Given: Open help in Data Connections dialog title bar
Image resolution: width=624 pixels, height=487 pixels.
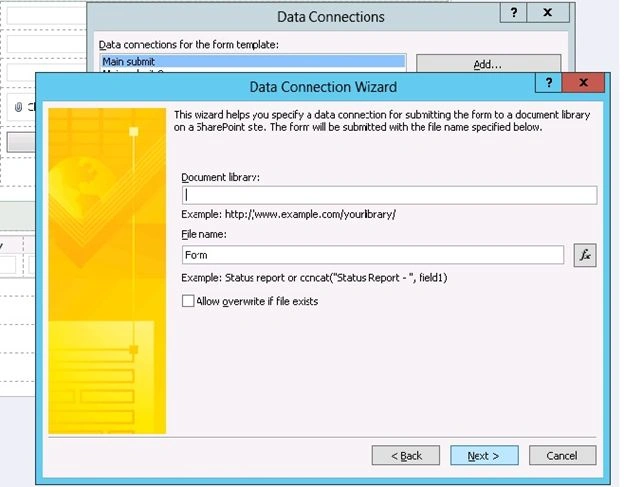Looking at the screenshot, I should pyautogui.click(x=513, y=13).
